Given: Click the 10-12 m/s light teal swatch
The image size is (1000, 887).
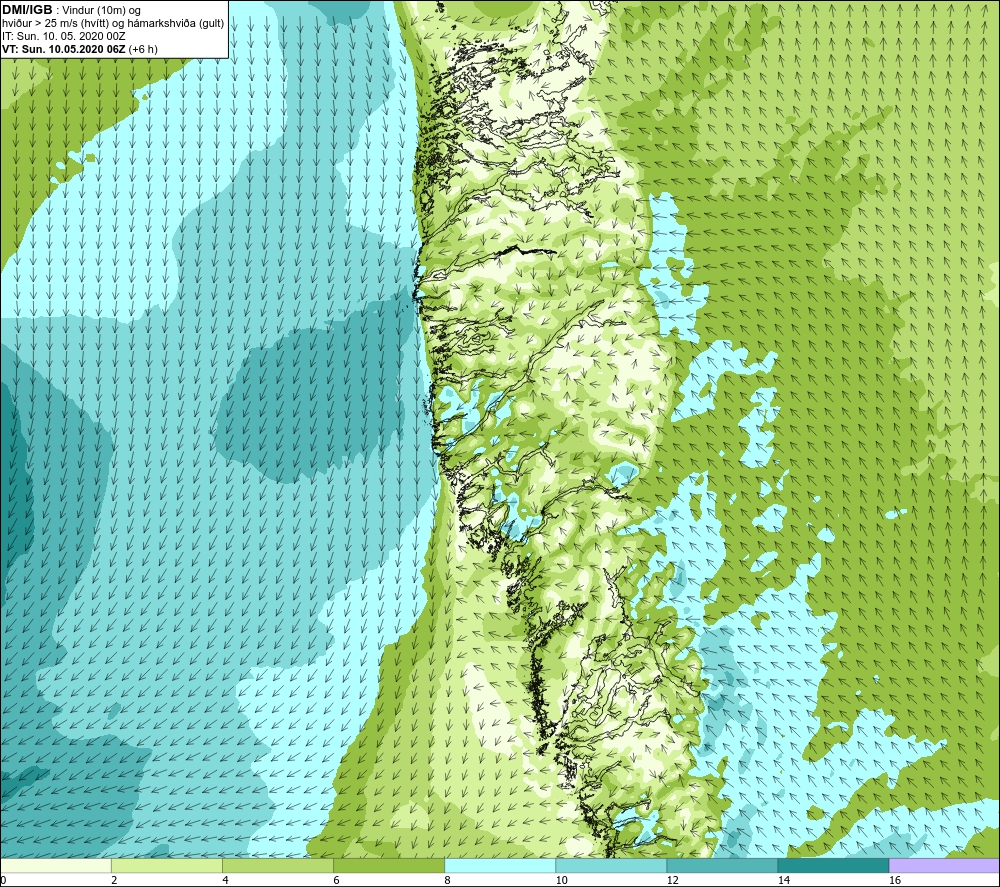Looking at the screenshot, I should coord(611,866).
